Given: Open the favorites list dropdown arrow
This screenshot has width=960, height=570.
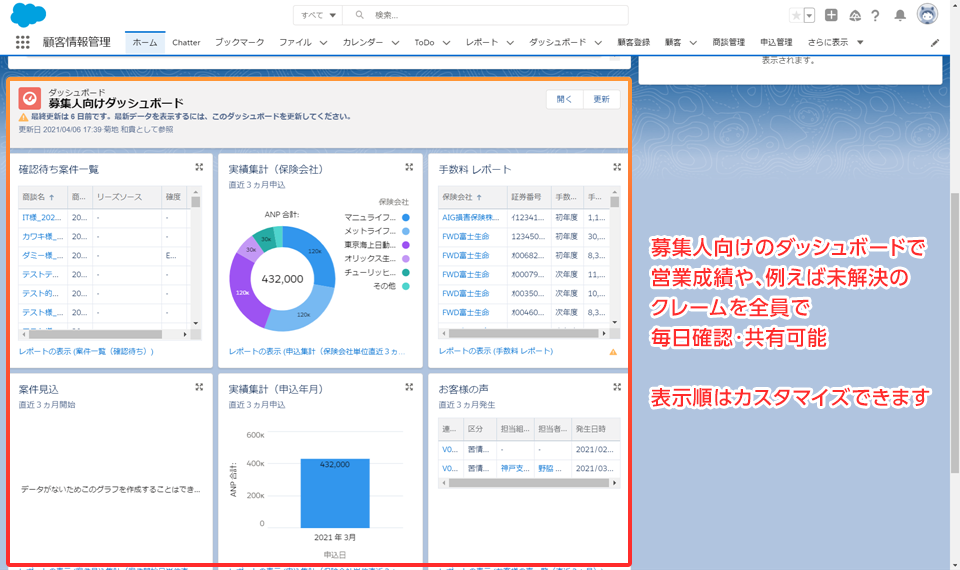Looking at the screenshot, I should coord(809,16).
